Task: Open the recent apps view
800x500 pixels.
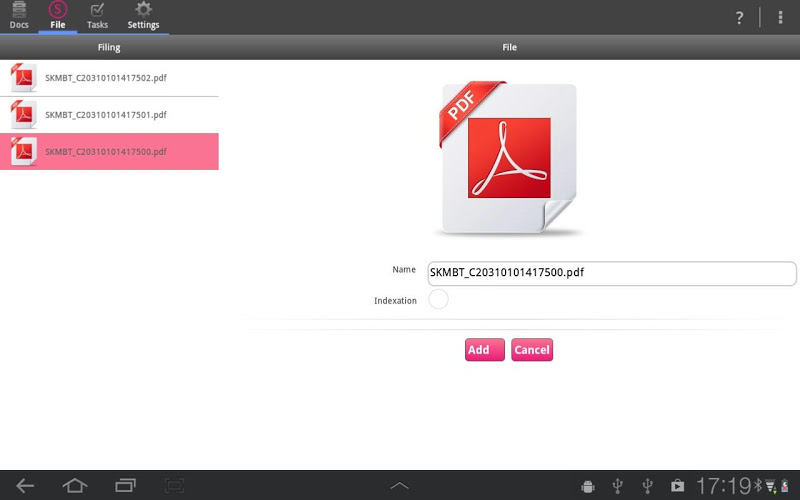Action: (x=126, y=485)
